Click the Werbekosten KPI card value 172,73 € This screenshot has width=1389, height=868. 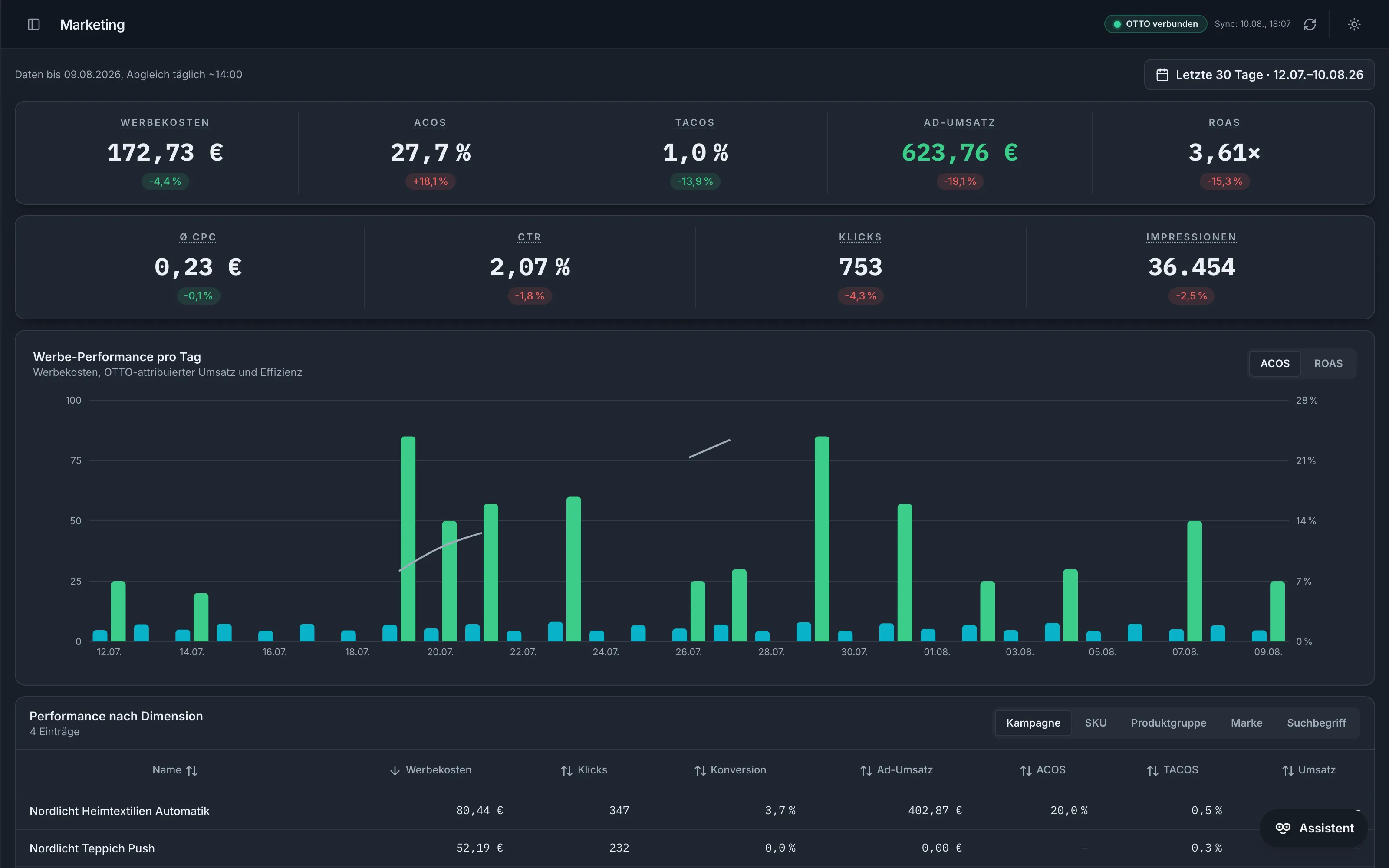[x=165, y=153]
